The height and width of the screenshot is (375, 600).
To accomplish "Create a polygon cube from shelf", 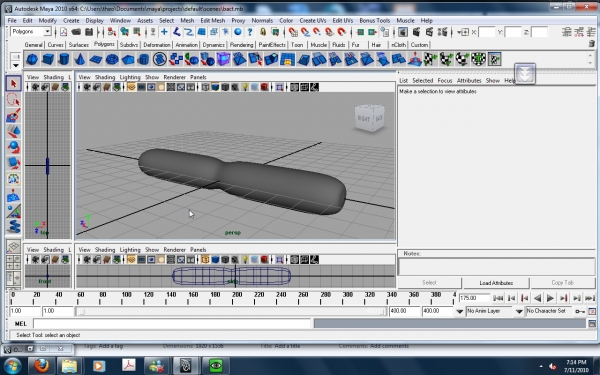I will tap(48, 59).
